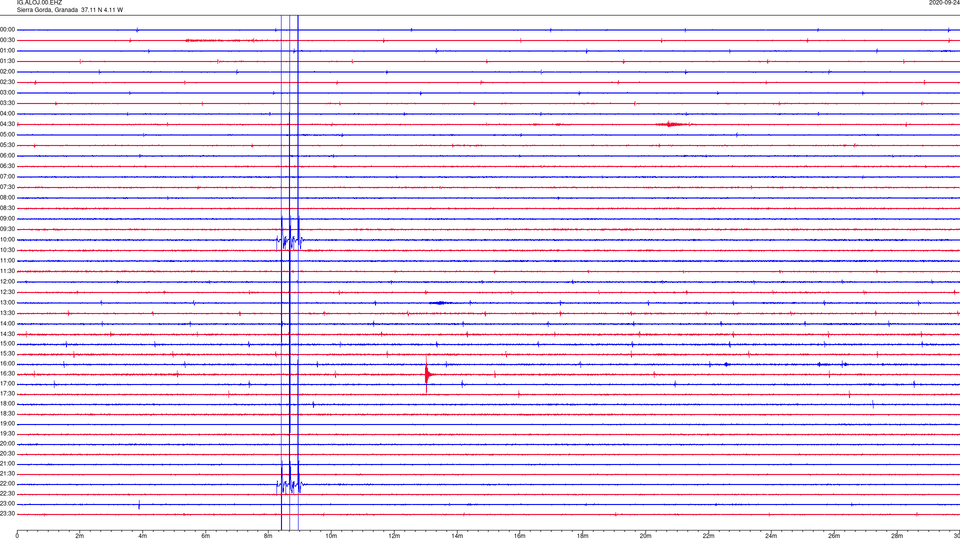Viewport: 960px width, 540px height.
Task: Click the 28m tick on the time axis
Action: [x=897, y=536]
